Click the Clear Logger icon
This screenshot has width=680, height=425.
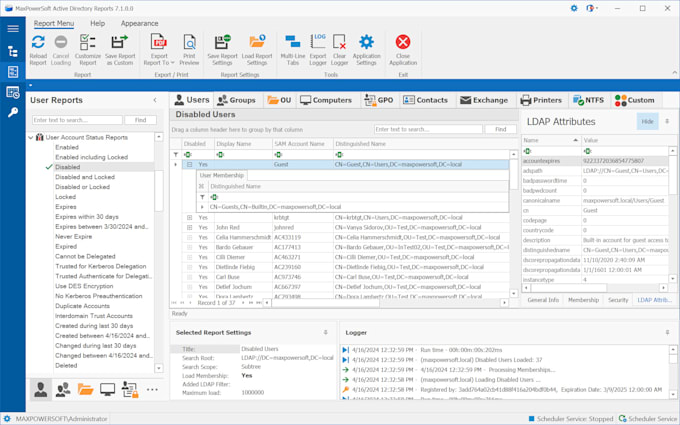coord(339,42)
